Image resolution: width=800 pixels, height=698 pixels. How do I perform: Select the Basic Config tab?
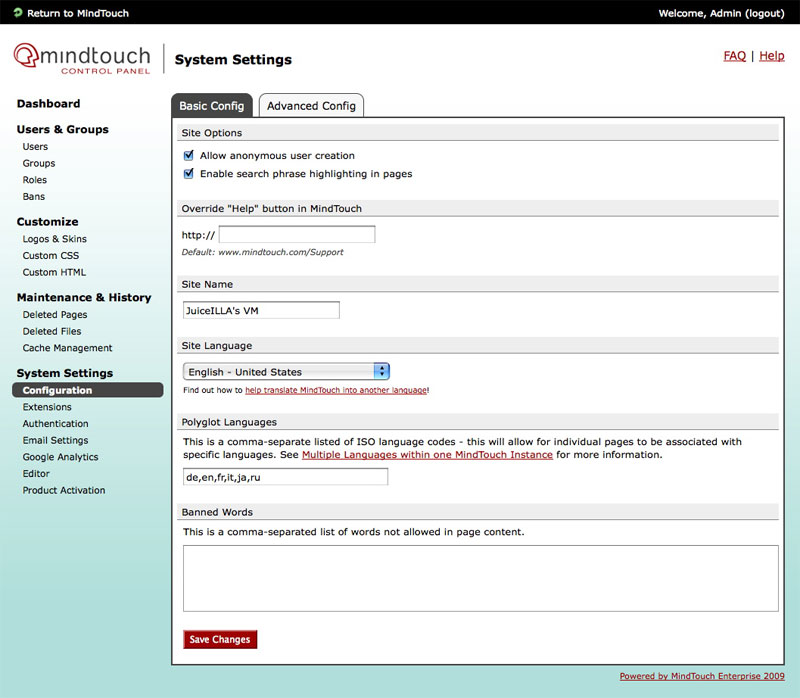[212, 106]
